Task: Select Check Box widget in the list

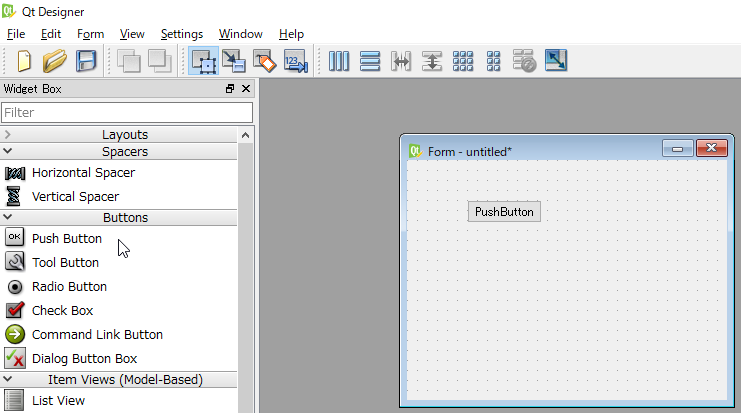Action: coord(62,311)
